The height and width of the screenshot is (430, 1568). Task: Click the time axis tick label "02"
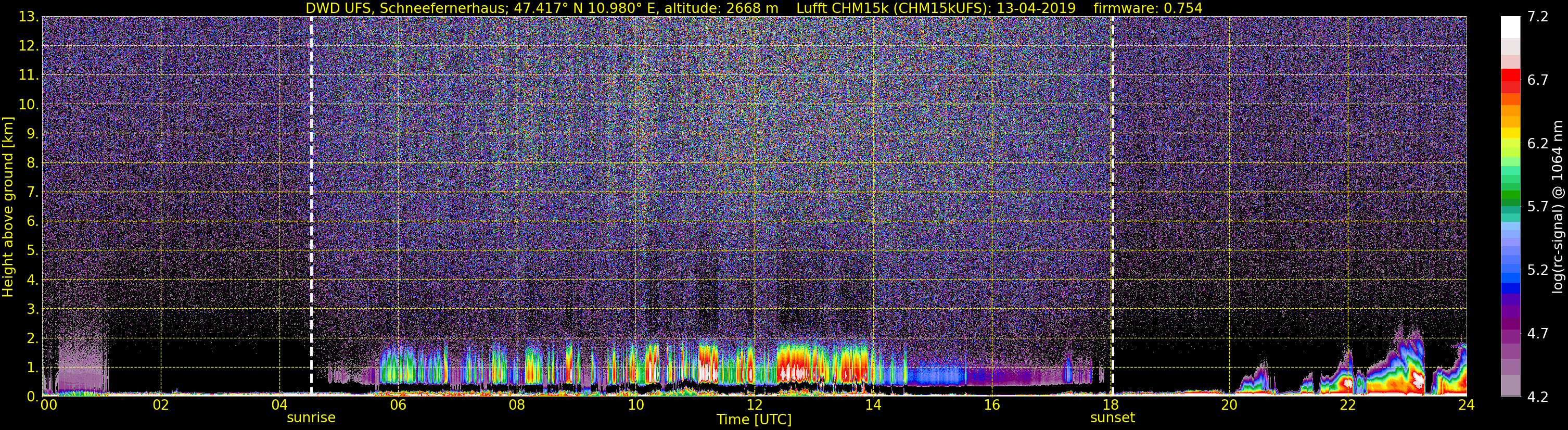point(161,405)
